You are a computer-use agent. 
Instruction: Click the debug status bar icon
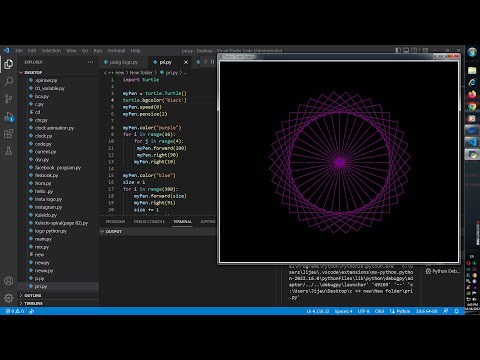(32, 311)
